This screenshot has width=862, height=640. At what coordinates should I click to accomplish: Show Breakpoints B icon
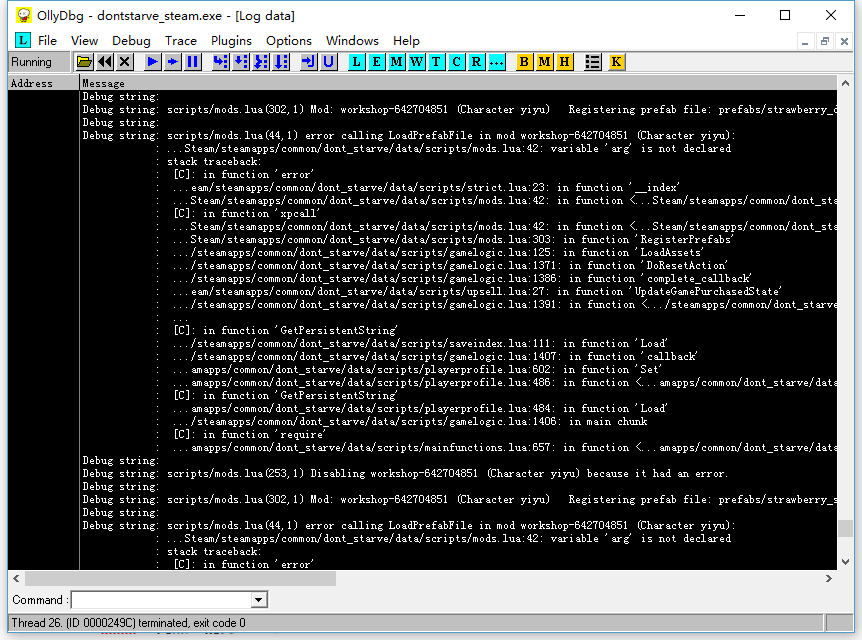(524, 62)
